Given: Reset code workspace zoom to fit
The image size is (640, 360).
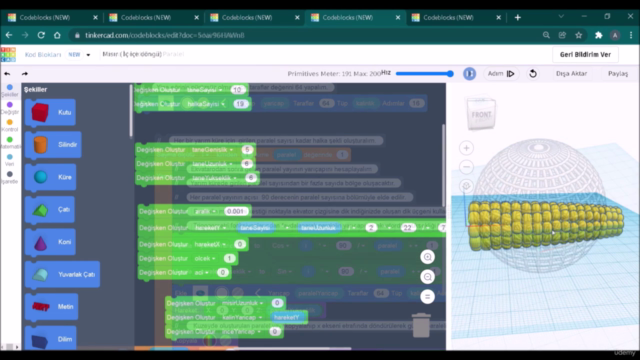Looking at the screenshot, I should 427,297.
